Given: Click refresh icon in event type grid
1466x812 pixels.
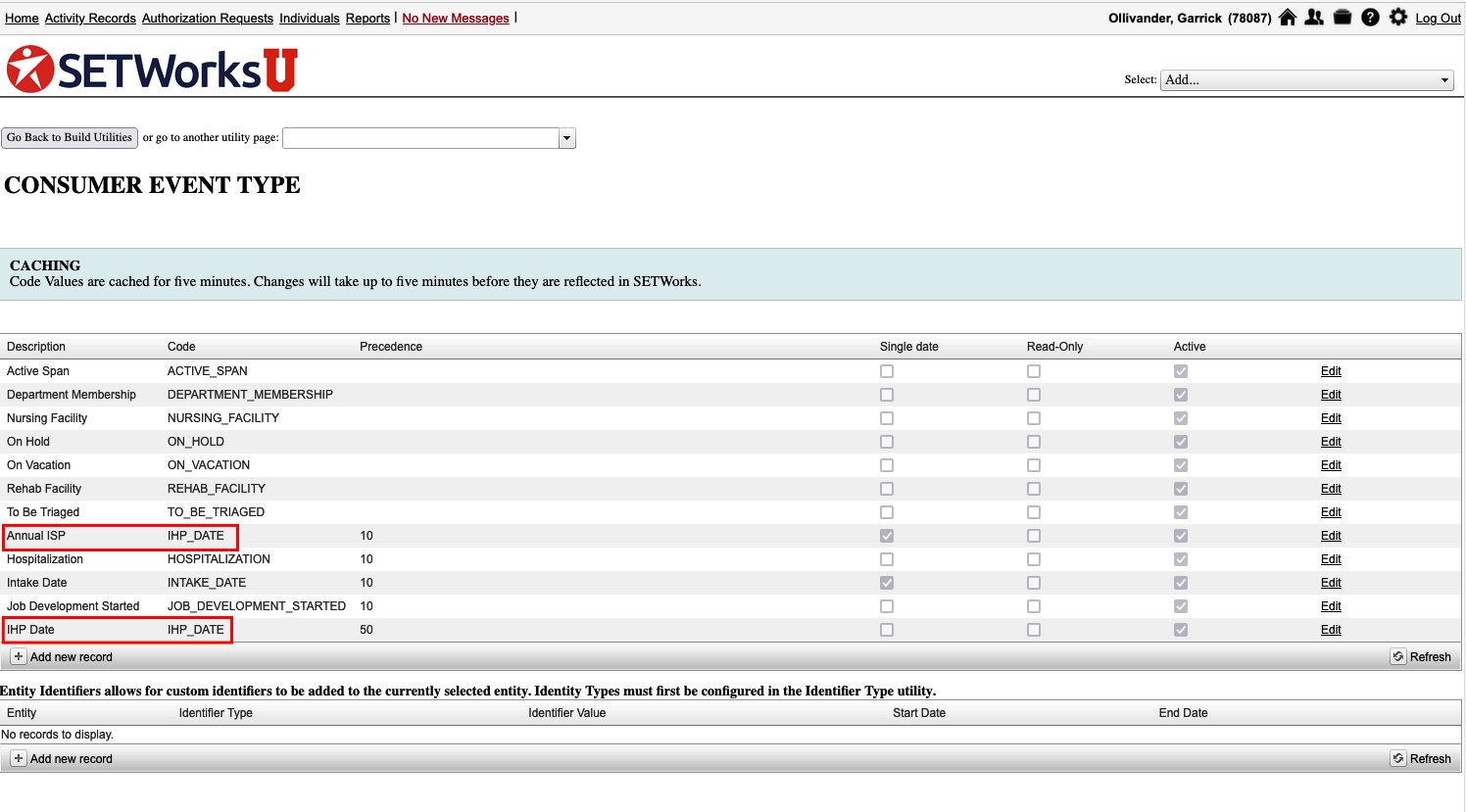Looking at the screenshot, I should click(x=1398, y=656).
